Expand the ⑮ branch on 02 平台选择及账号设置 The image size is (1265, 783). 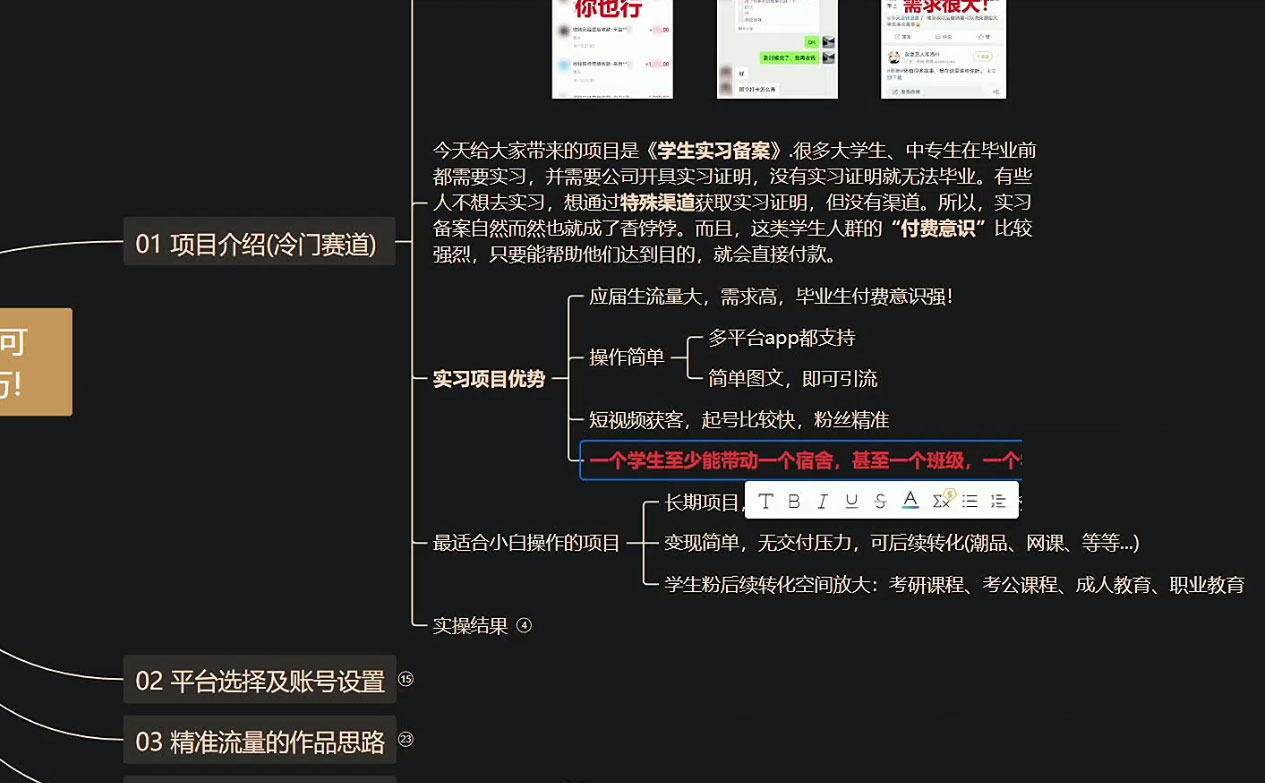tap(405, 678)
